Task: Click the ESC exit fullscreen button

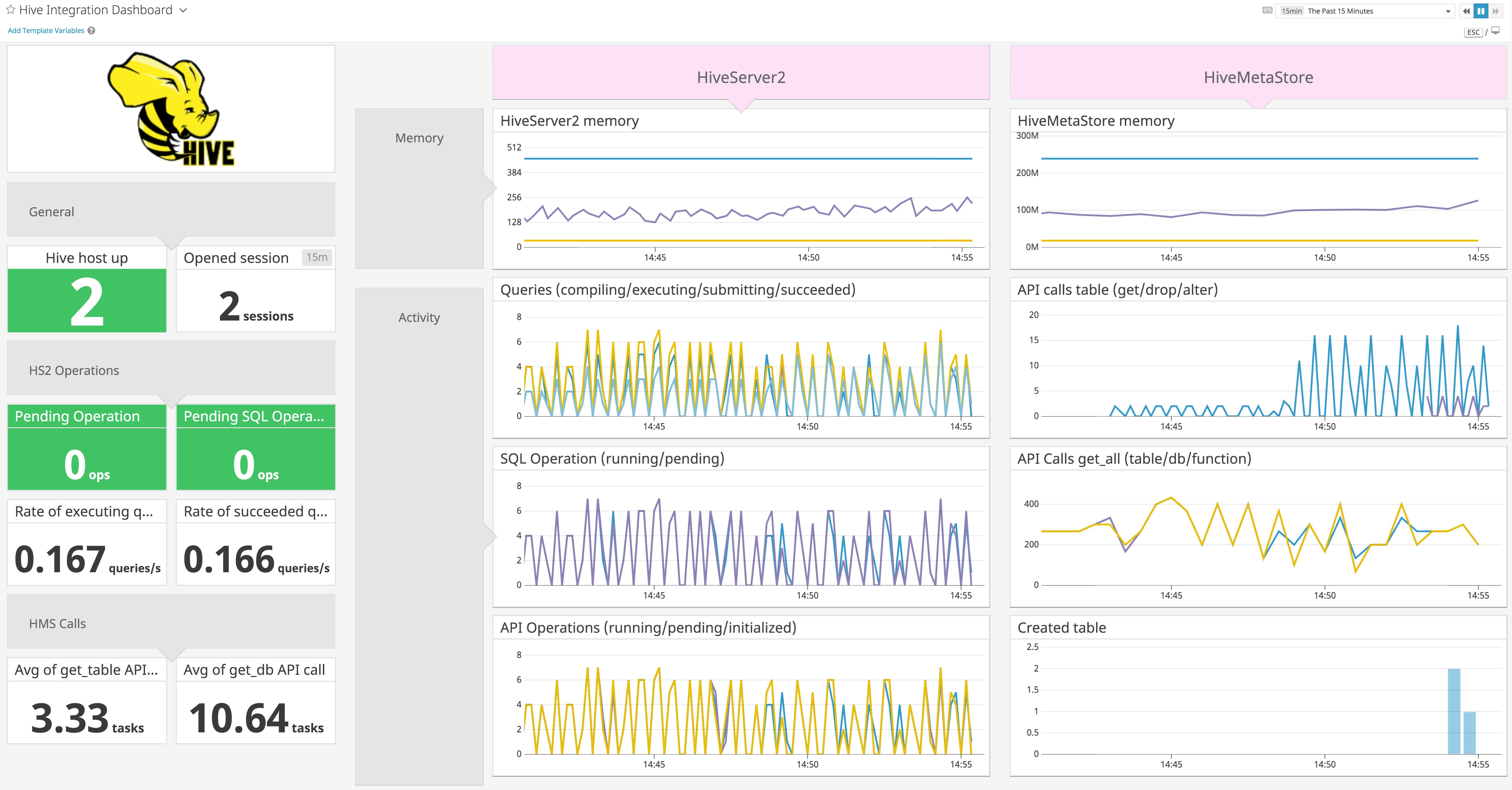Action: coord(1473,32)
